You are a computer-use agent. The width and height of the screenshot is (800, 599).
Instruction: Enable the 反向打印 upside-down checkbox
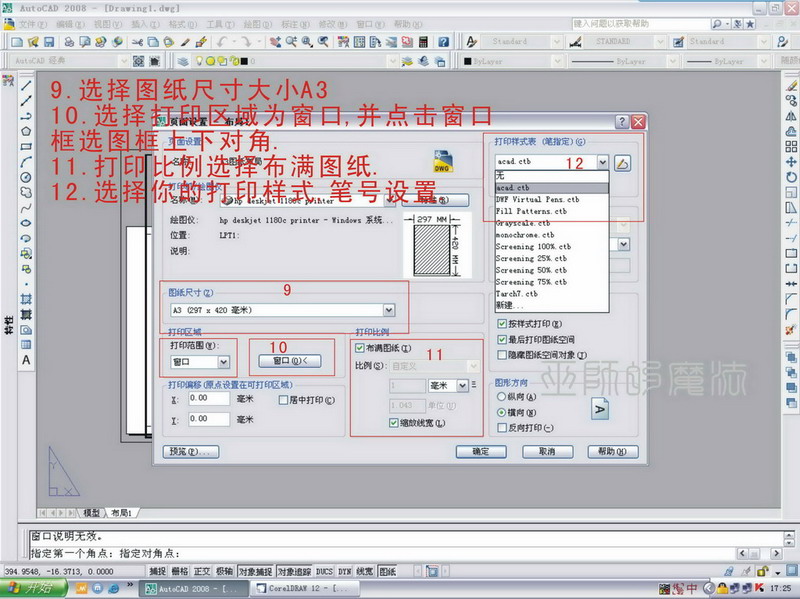502,428
